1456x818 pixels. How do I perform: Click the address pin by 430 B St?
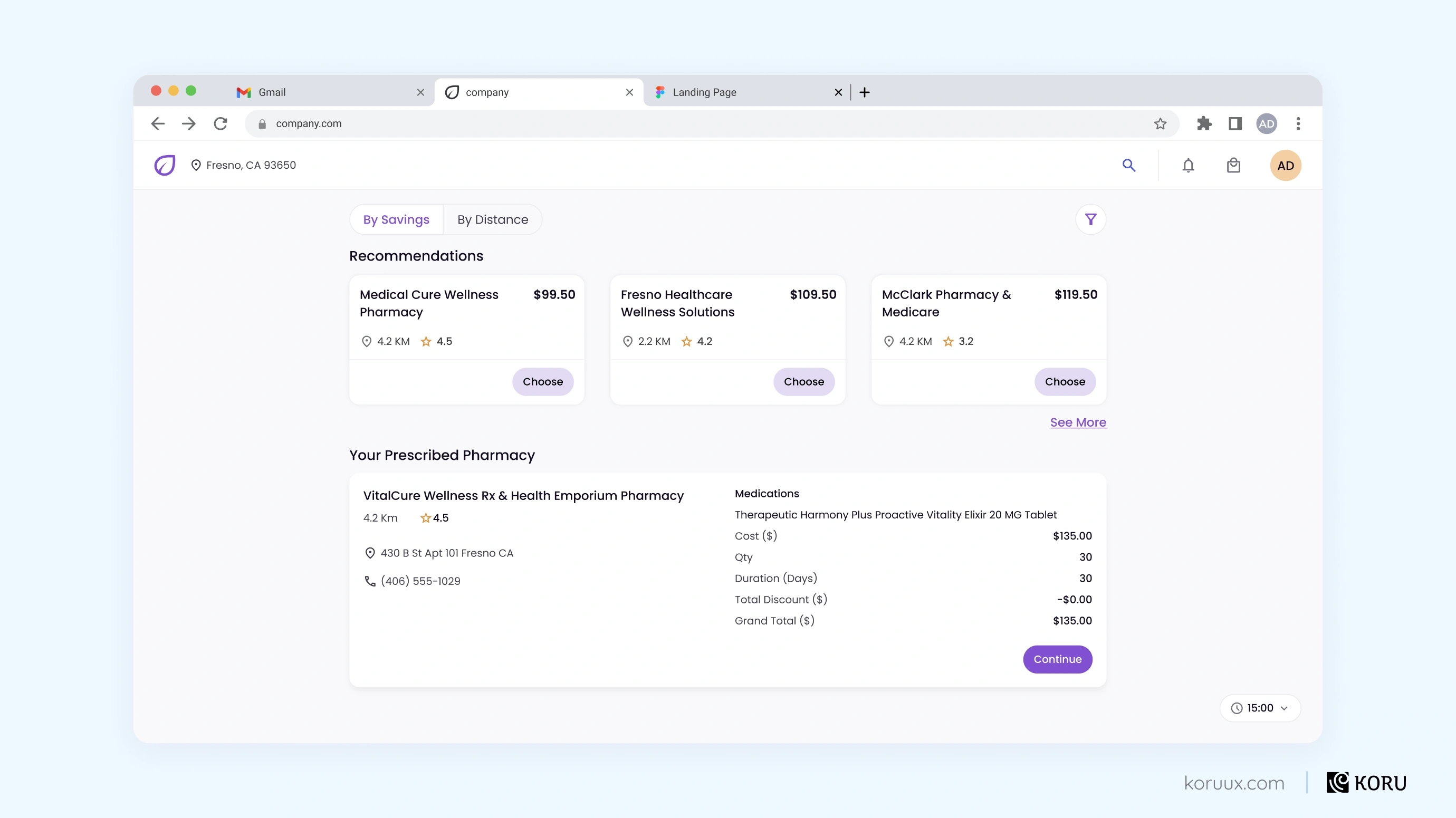pyautogui.click(x=370, y=553)
